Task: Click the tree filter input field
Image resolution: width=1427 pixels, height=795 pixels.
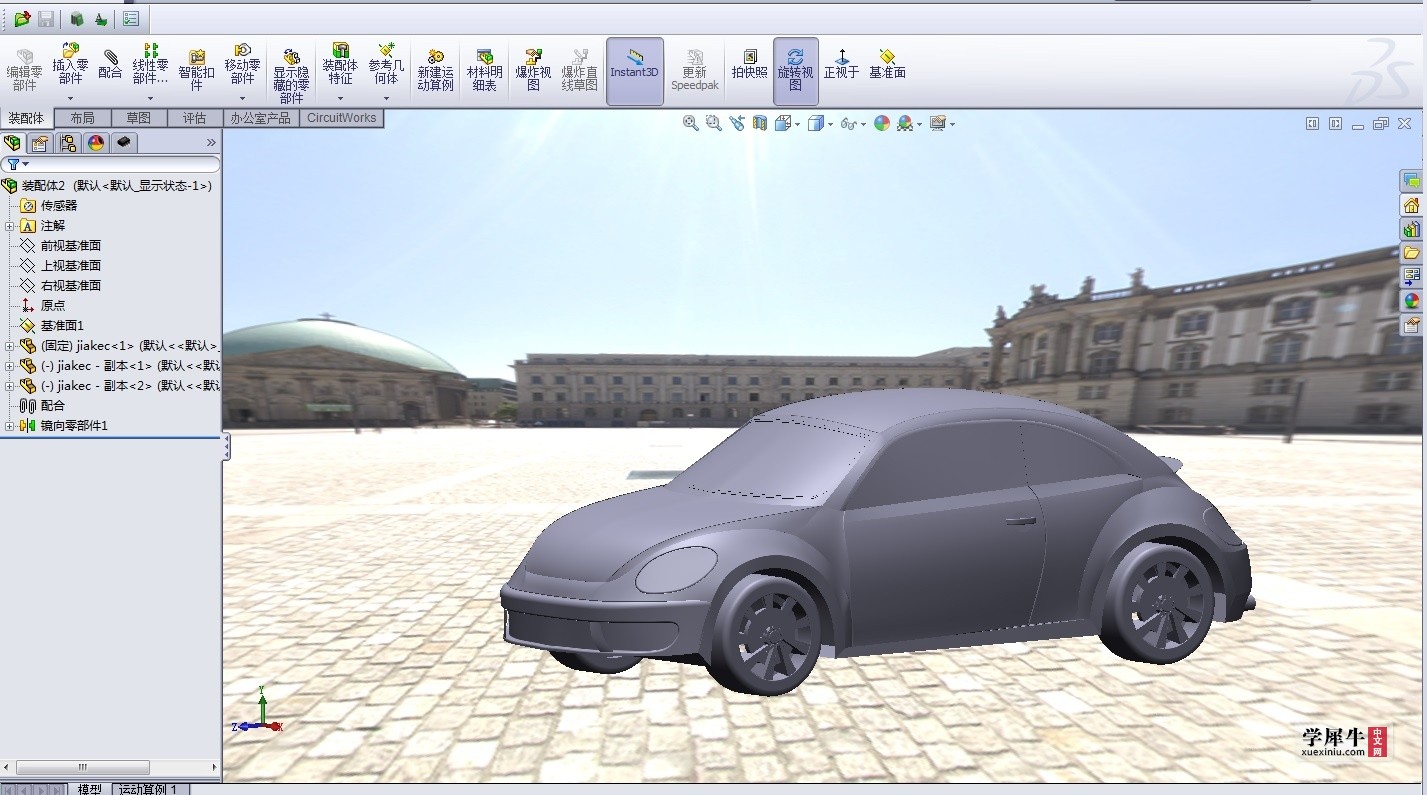Action: pyautogui.click(x=111, y=164)
